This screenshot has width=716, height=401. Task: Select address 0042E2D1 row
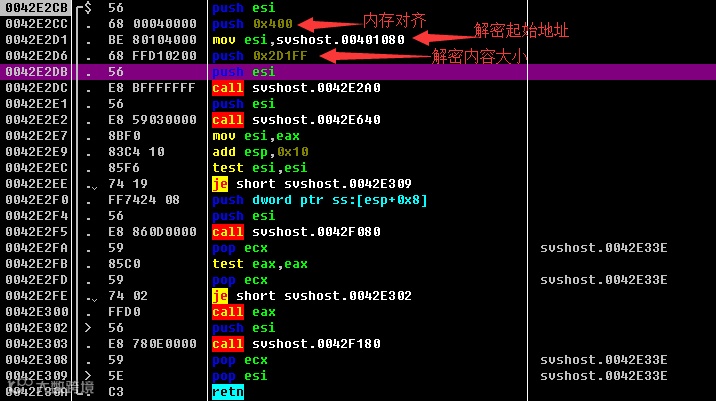coord(36,40)
